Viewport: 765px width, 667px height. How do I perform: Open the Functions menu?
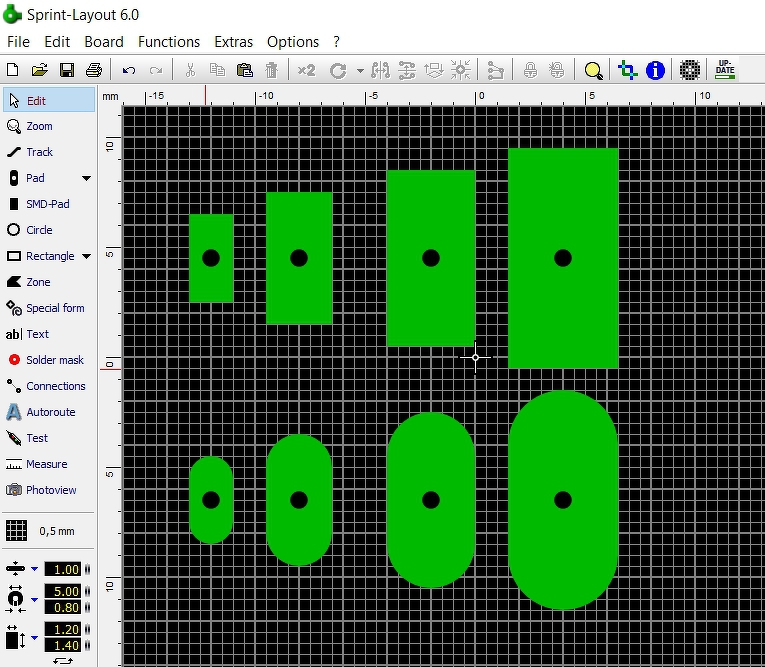point(169,42)
